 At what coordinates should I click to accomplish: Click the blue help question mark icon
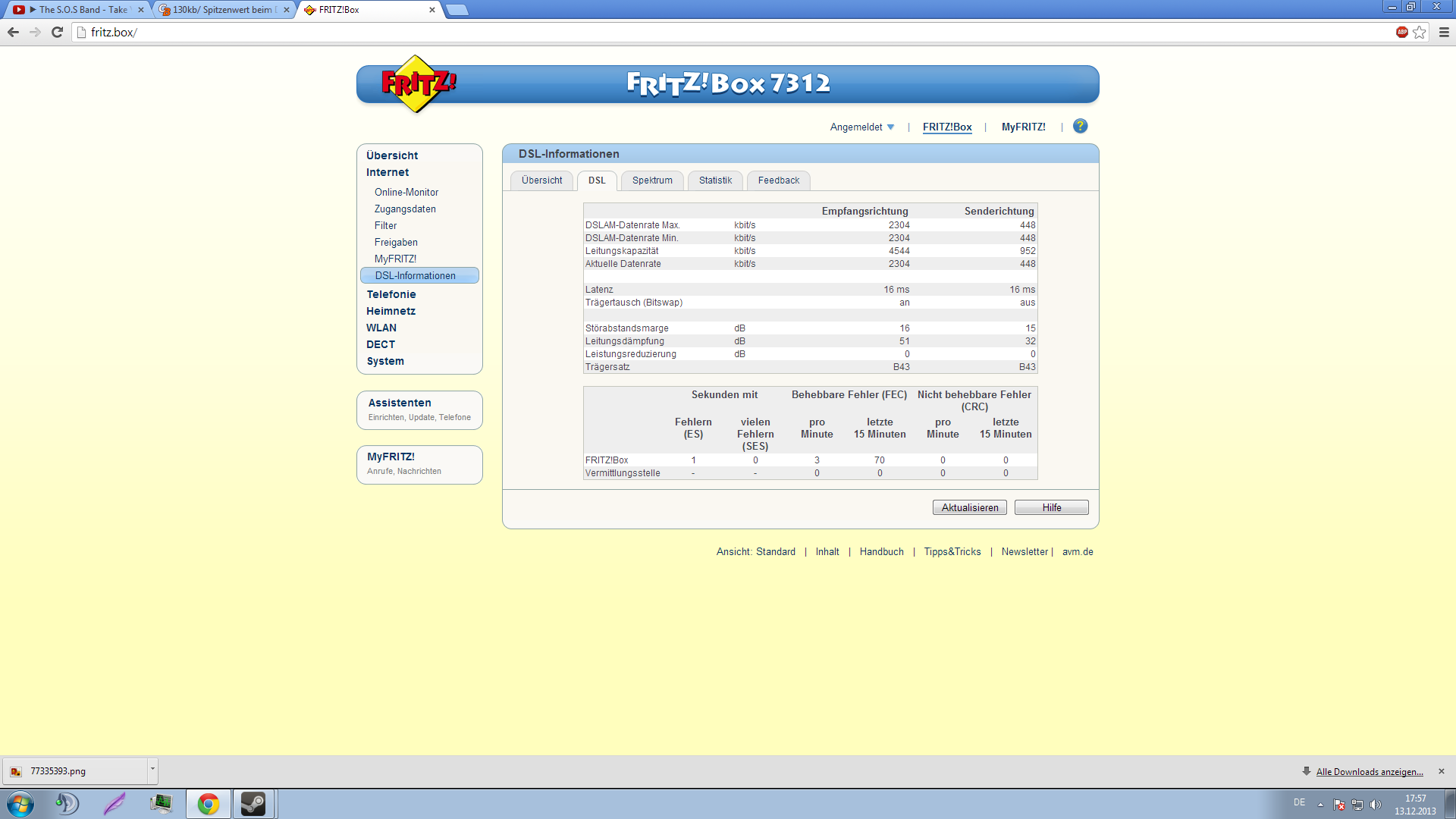click(x=1080, y=126)
